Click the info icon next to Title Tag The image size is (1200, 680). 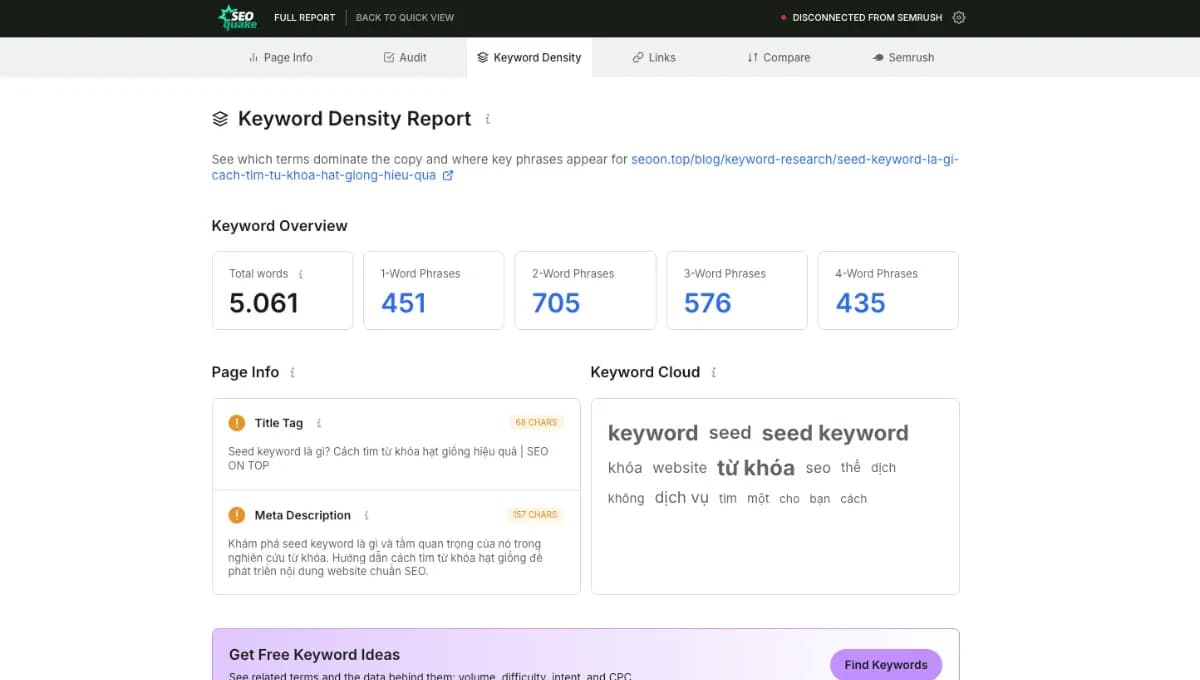[x=319, y=423]
